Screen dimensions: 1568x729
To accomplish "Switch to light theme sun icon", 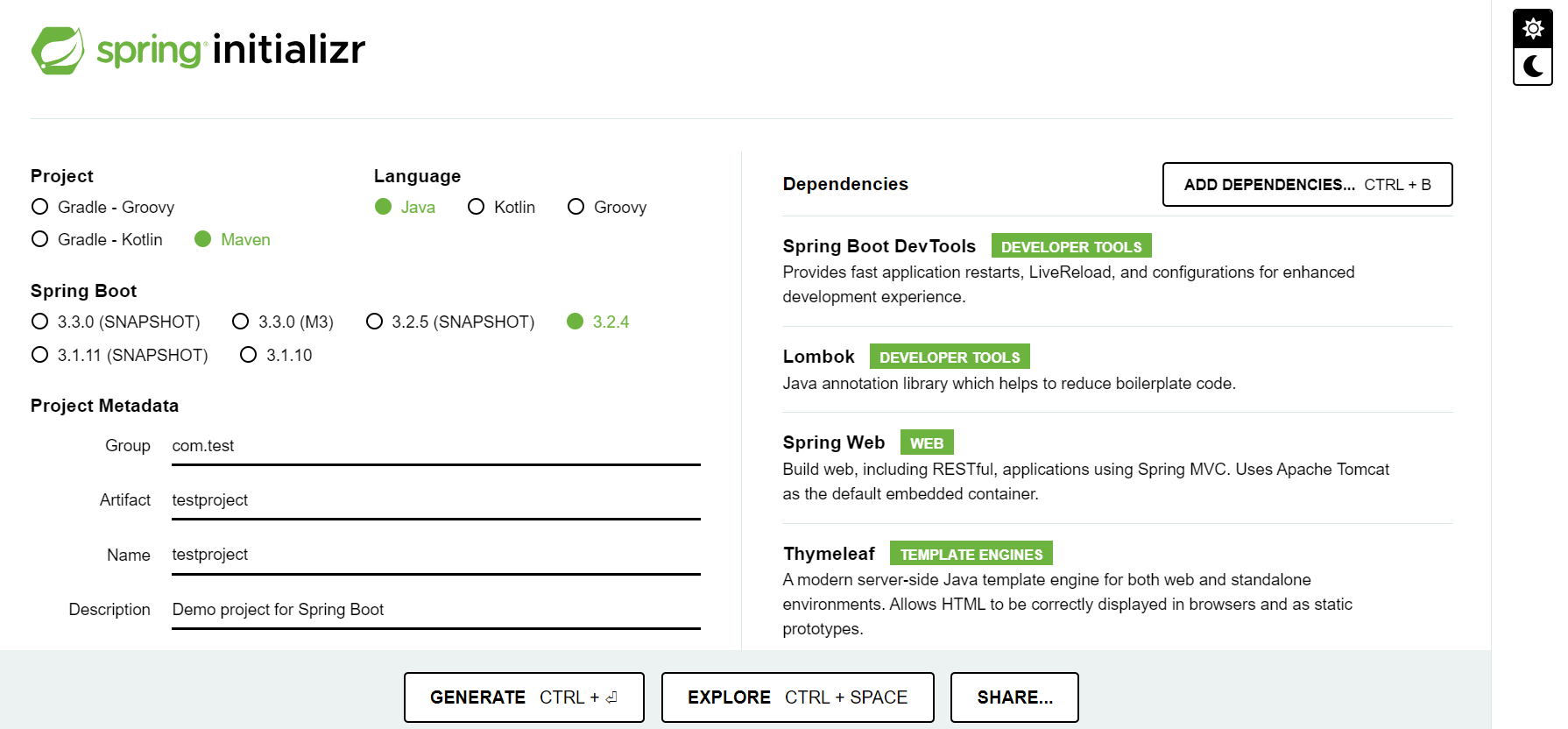I will click(x=1533, y=28).
